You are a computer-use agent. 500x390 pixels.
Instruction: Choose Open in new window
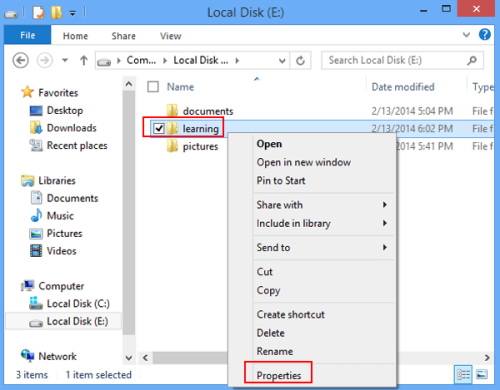304,162
